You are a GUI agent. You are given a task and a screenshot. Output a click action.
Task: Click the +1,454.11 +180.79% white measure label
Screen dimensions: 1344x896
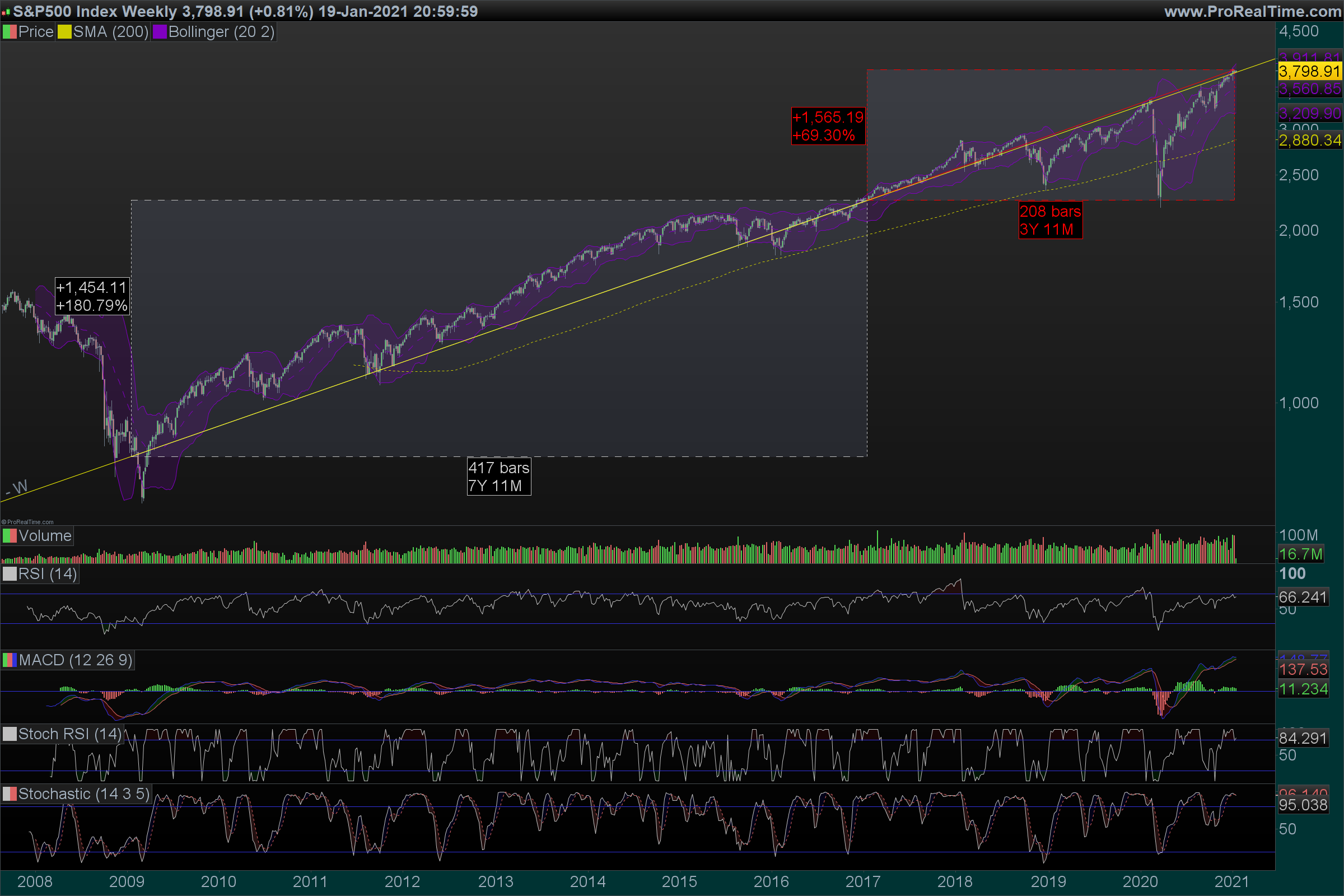click(x=91, y=296)
